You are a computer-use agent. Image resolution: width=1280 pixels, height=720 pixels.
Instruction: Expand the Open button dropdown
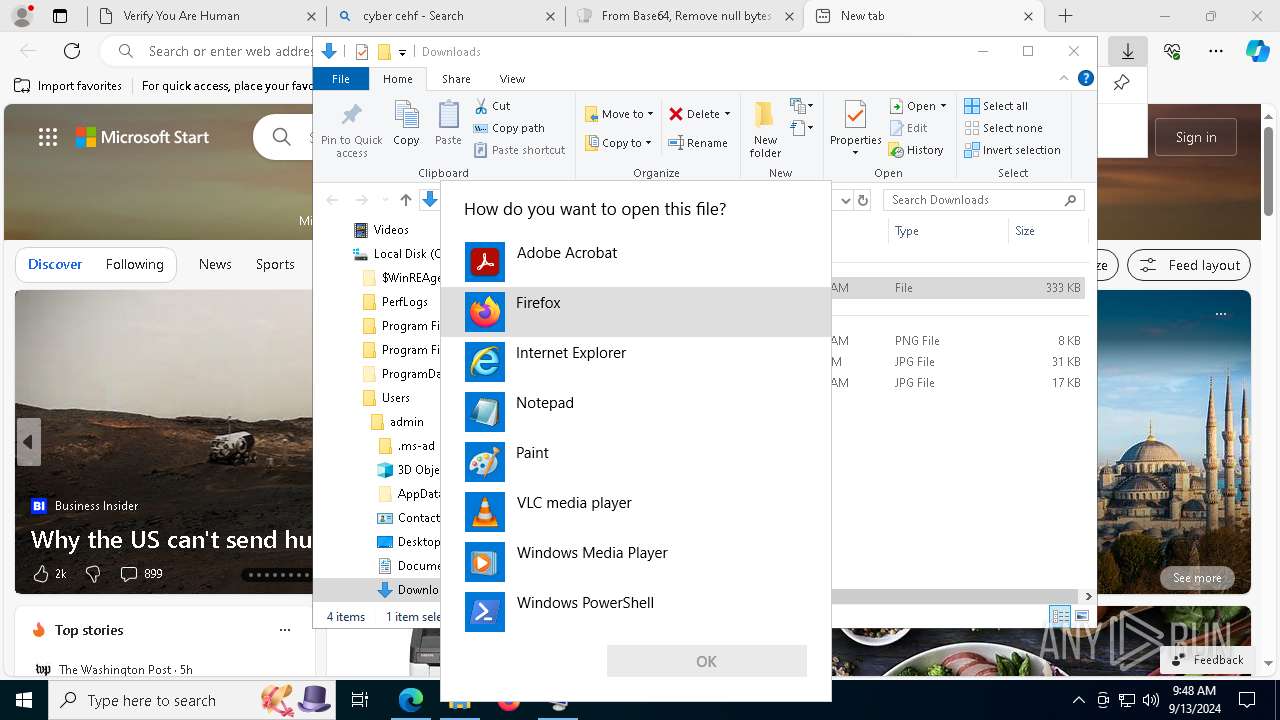click(x=918, y=106)
